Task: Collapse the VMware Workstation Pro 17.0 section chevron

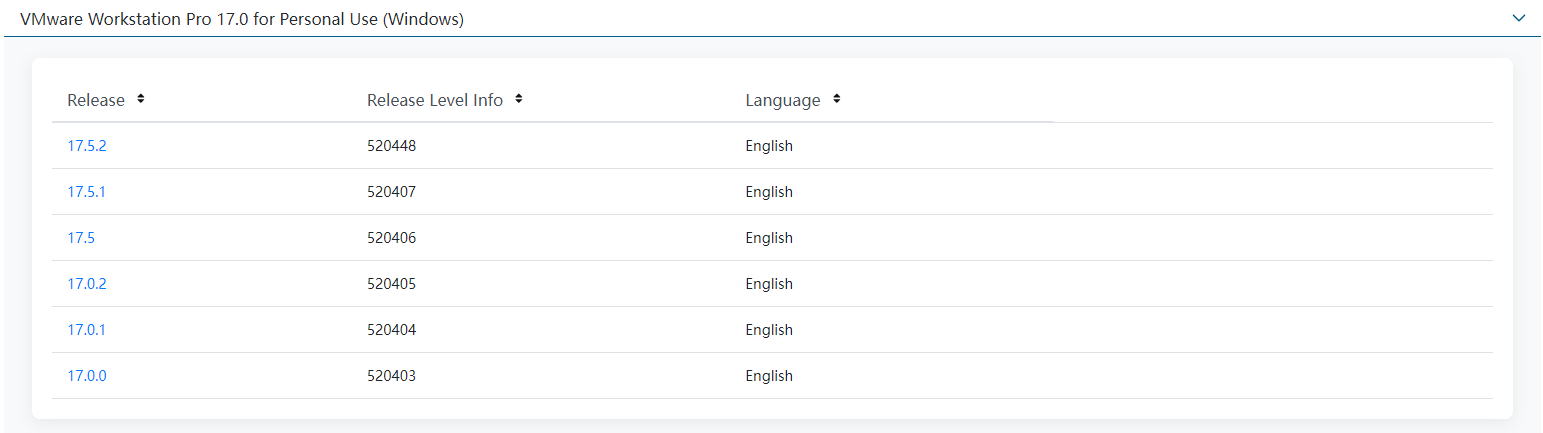Action: 1519,18
